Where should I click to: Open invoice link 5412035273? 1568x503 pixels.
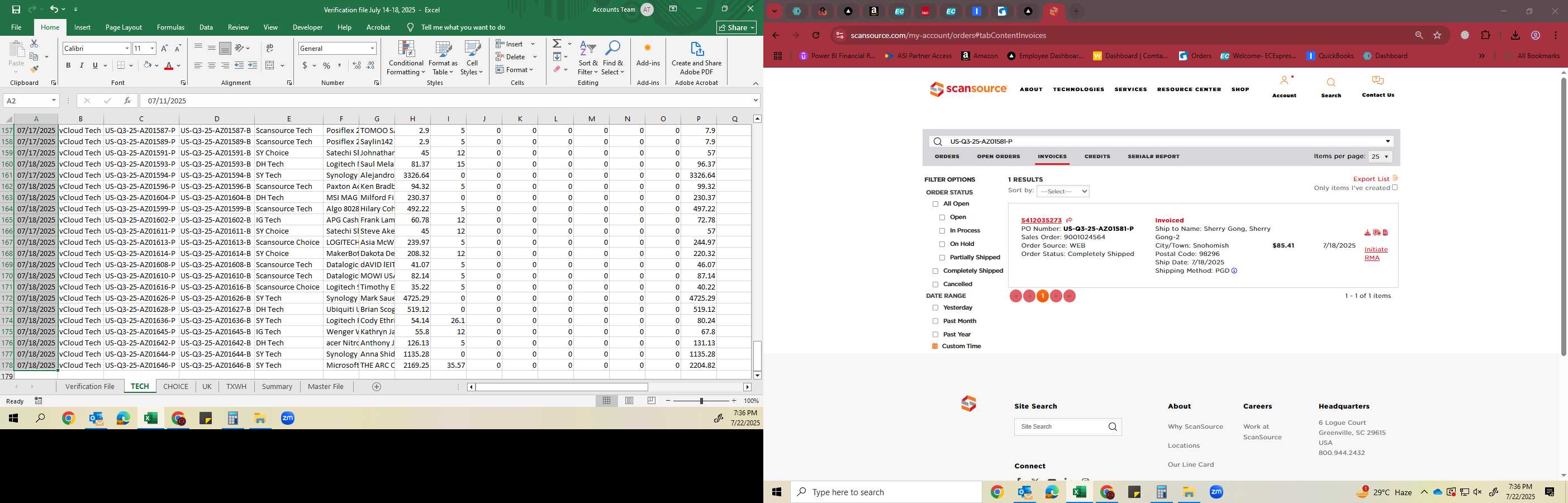coord(1041,220)
